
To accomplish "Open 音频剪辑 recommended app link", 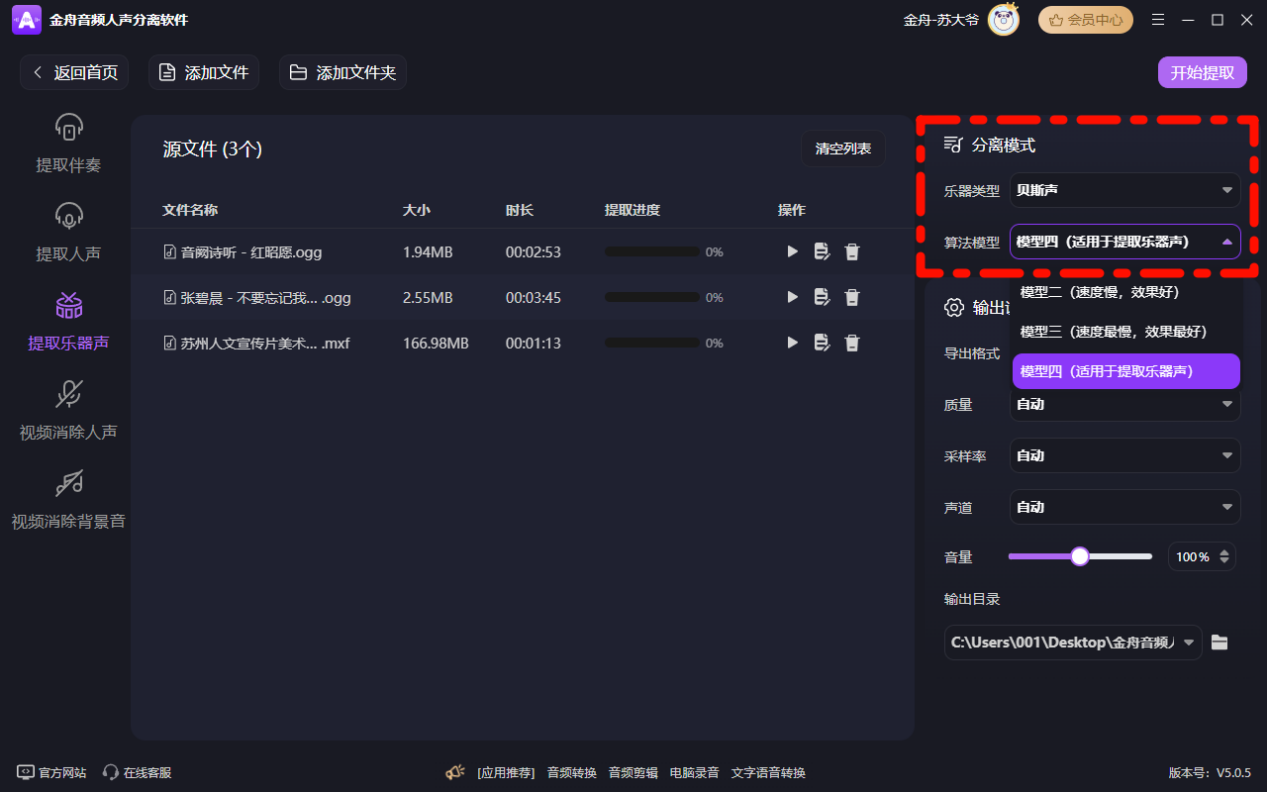I will point(633,773).
